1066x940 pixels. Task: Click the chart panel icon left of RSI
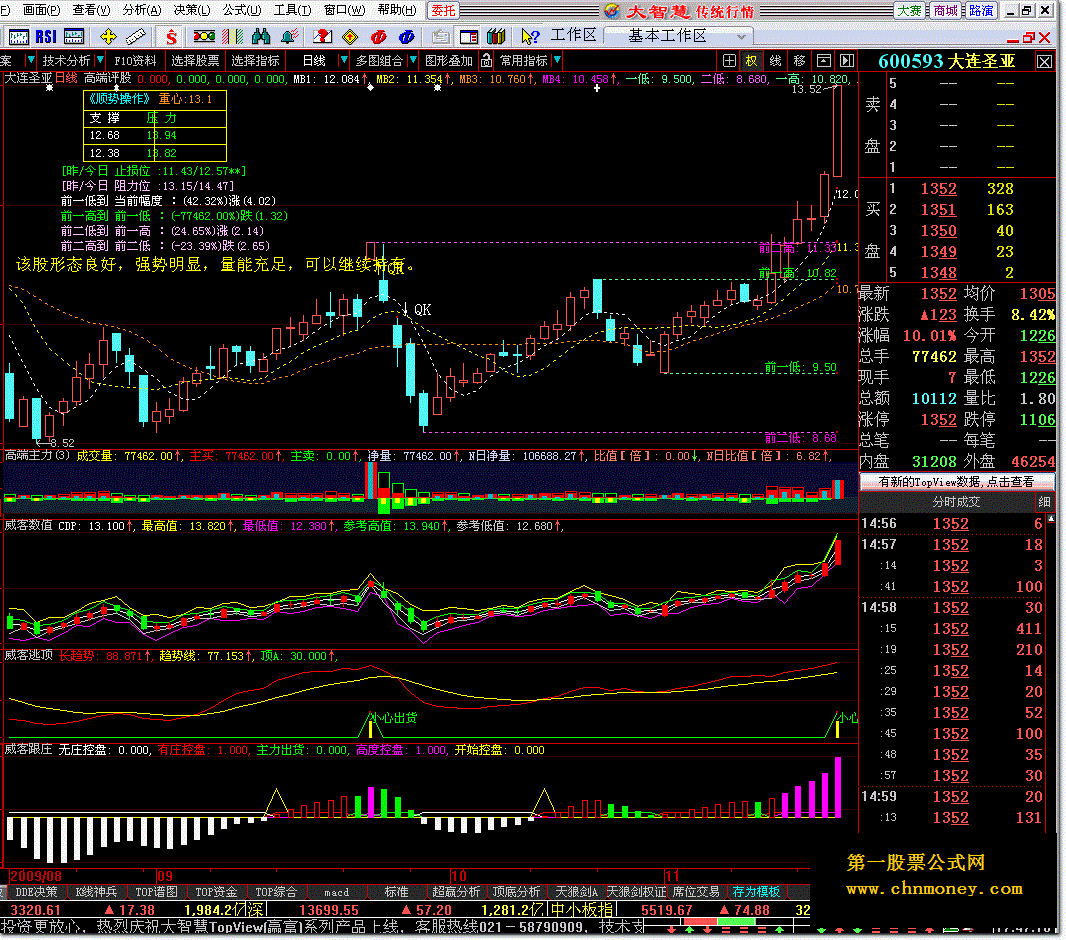click(x=18, y=37)
